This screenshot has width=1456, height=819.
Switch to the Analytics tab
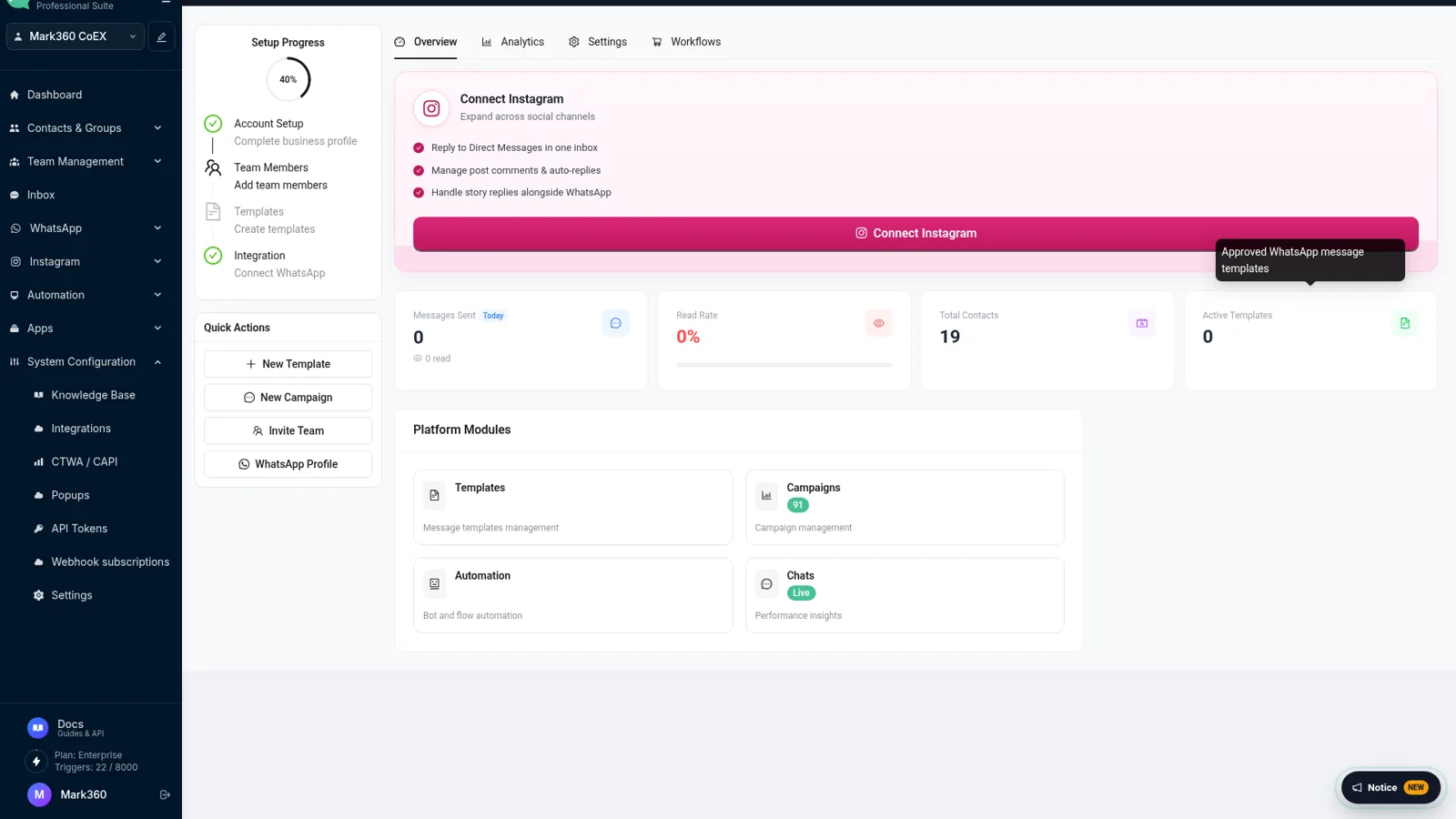pyautogui.click(x=512, y=42)
